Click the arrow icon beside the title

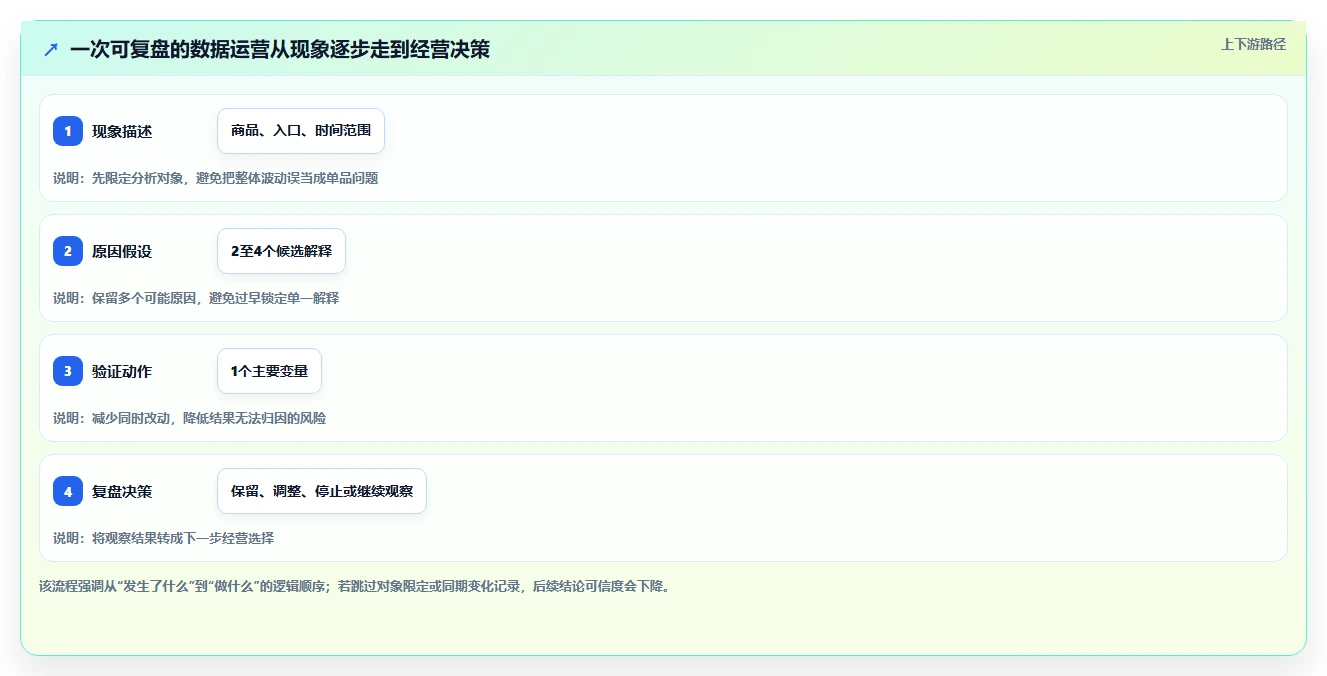point(51,49)
